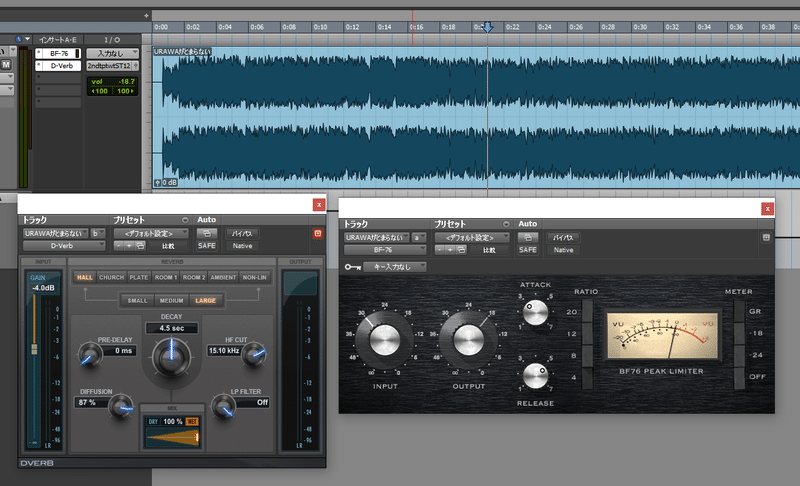800x486 pixels.
Task: Open track input selector 入力なし
Action: tap(112, 53)
